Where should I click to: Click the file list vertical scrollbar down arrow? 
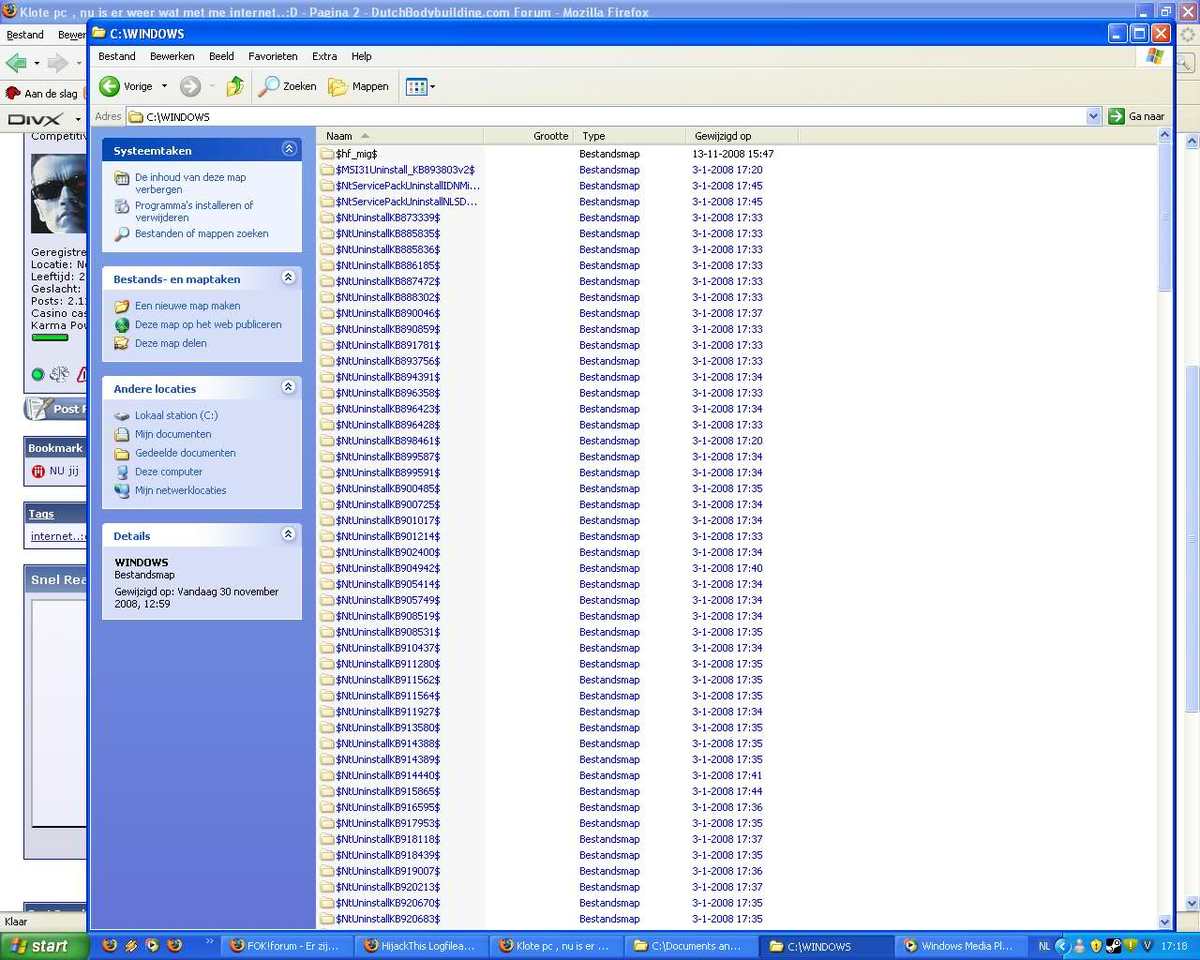(1164, 922)
